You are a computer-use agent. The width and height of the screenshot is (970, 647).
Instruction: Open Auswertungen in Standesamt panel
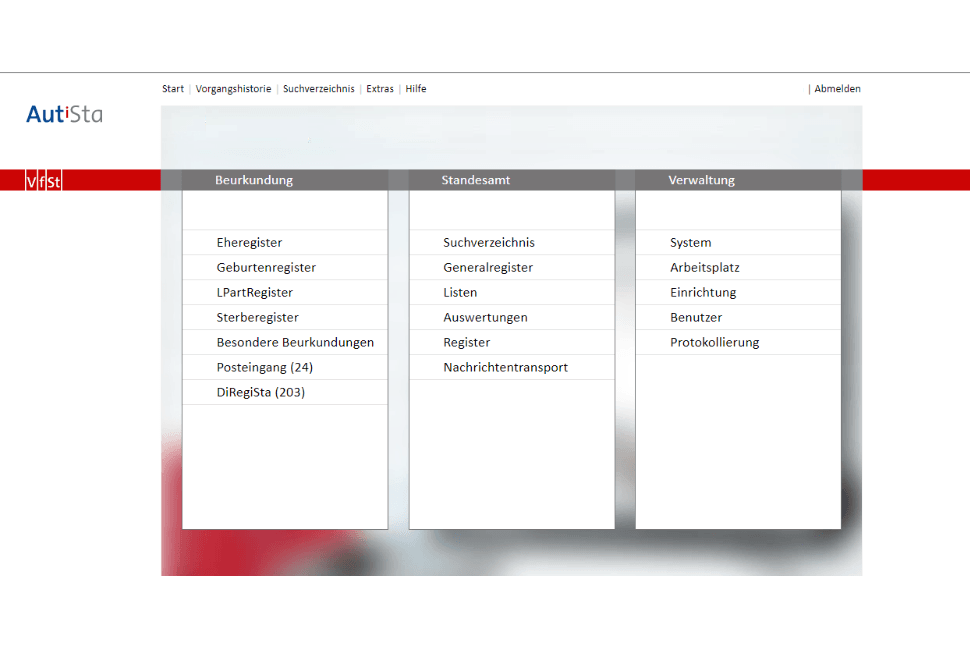coord(485,318)
